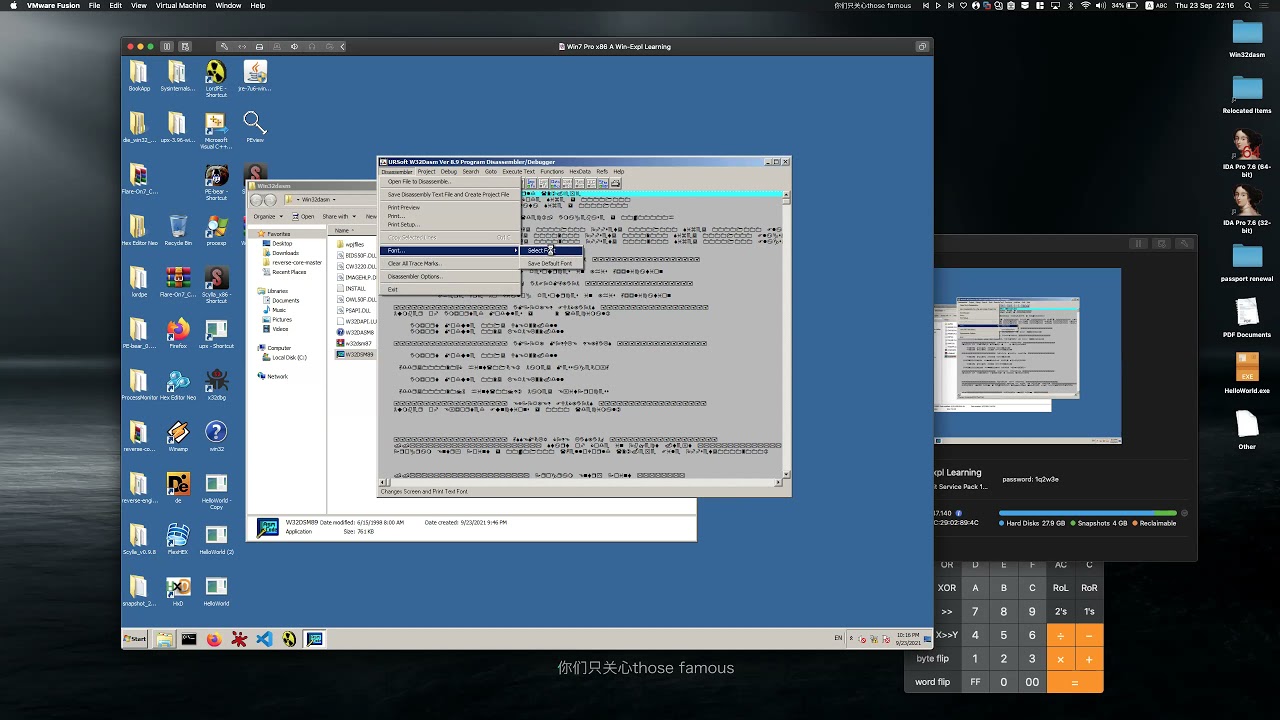Open the PE-bear shortcut desktop icon
The height and width of the screenshot is (720, 1280).
pos(216,181)
